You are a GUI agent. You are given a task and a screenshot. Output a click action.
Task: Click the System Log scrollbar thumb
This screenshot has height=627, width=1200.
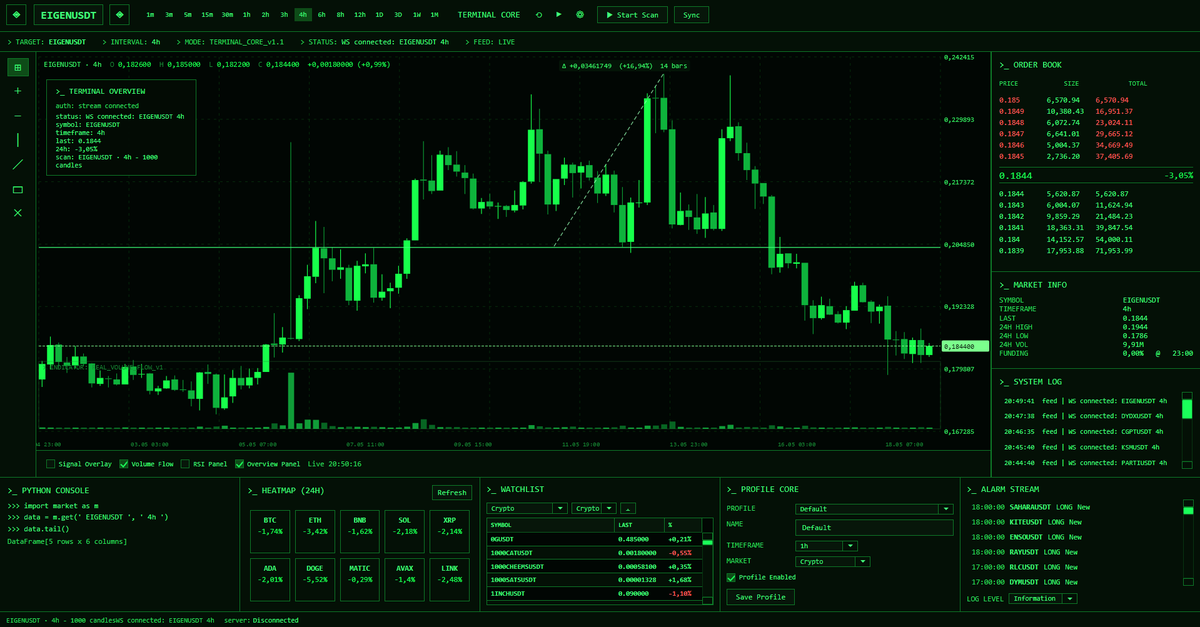click(1188, 408)
